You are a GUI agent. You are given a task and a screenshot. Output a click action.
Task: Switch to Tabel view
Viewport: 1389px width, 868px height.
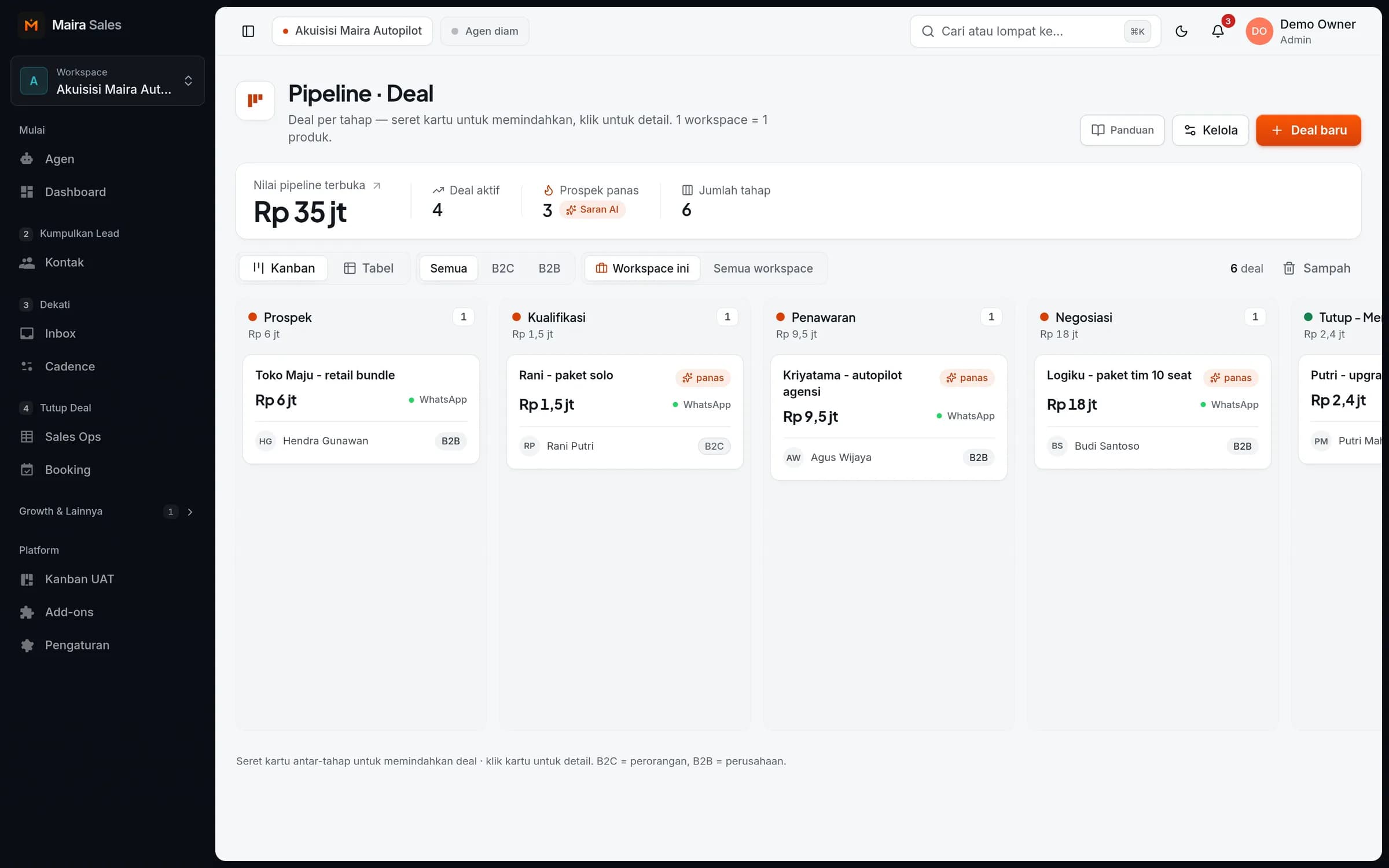pos(369,268)
